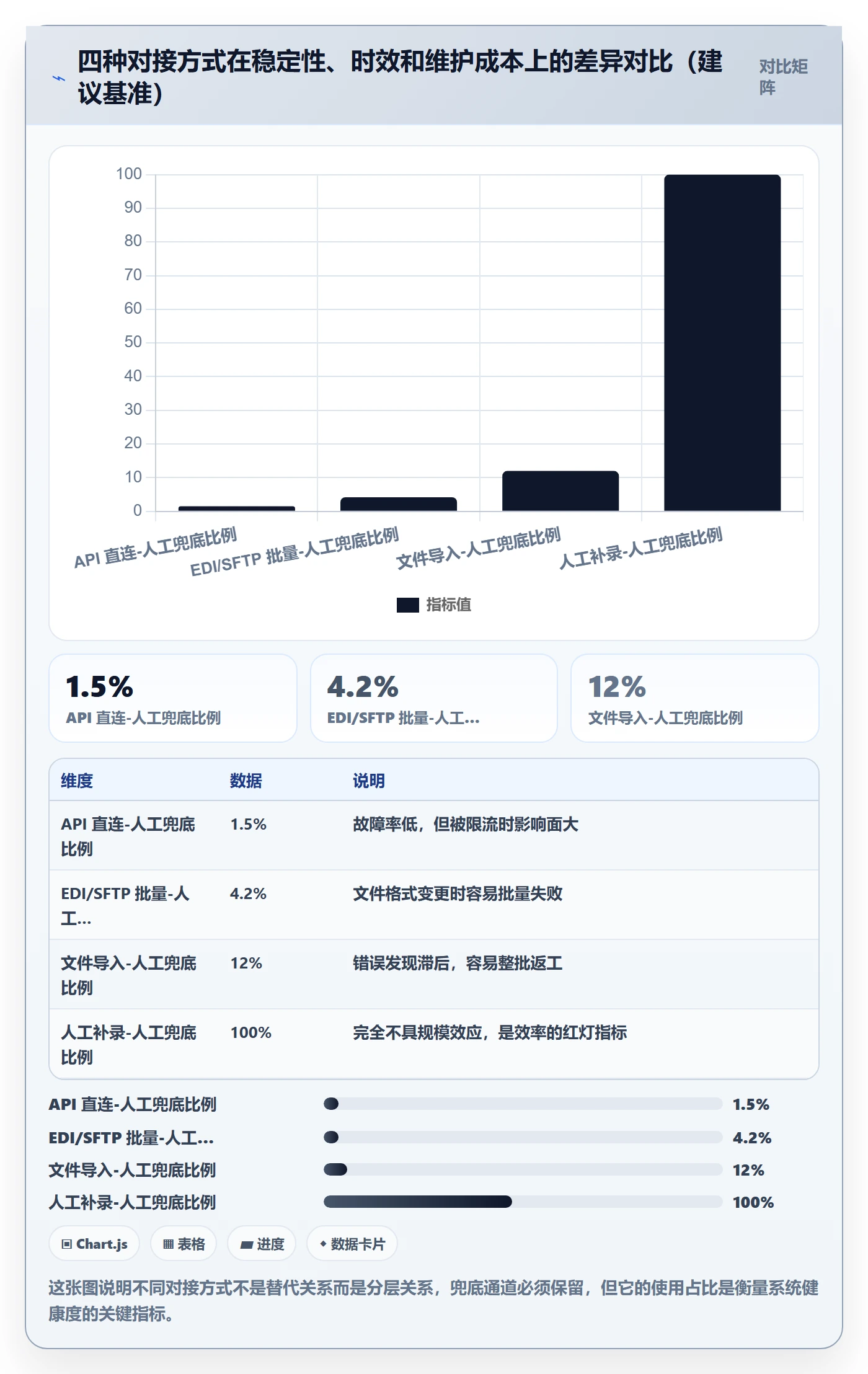
Task: Click the chart title heading text
Action: [x=400, y=78]
